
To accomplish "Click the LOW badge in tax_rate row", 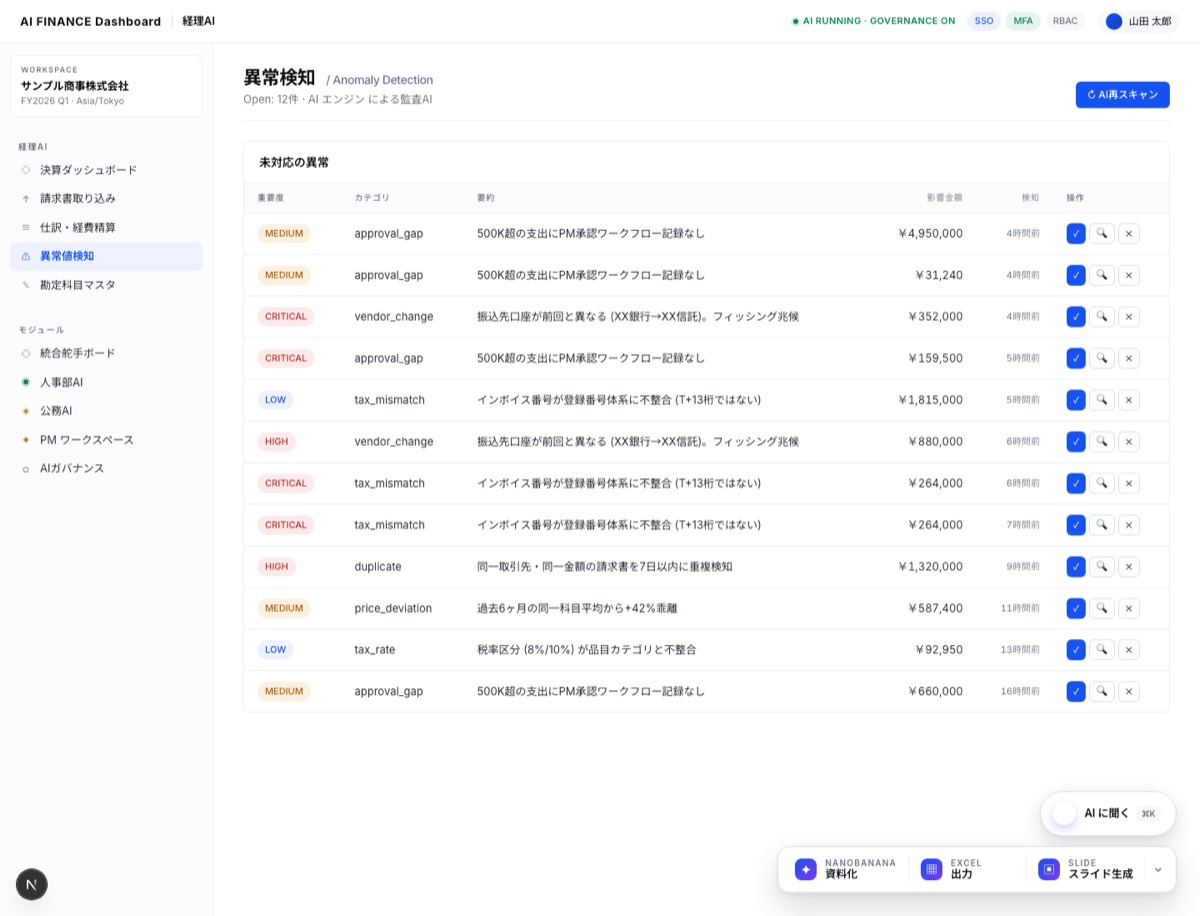I will [x=275, y=650].
